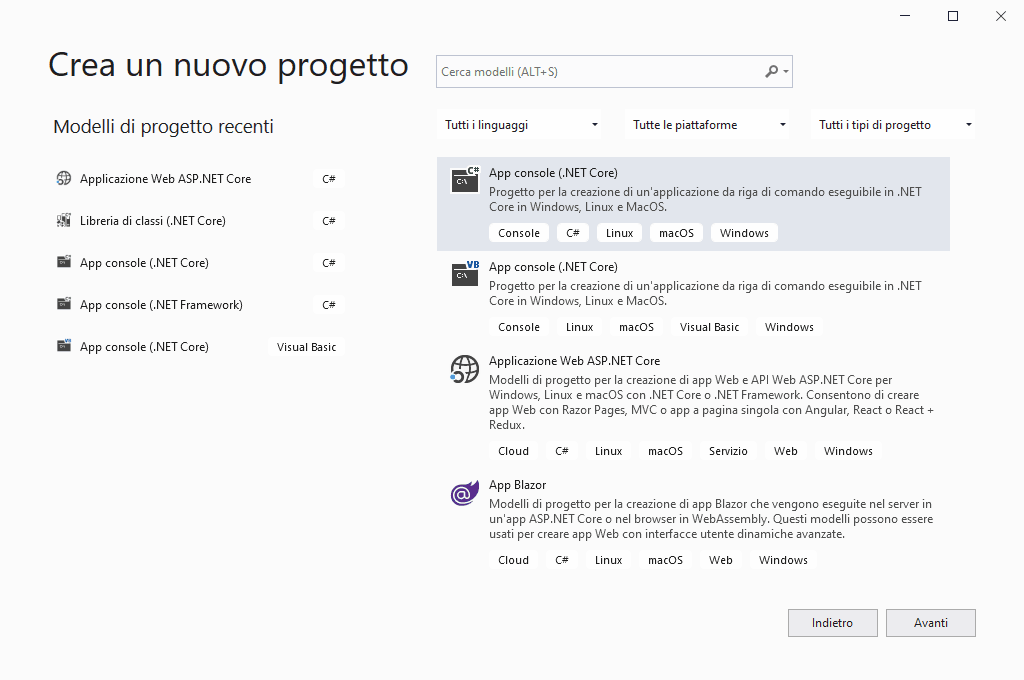Image resolution: width=1024 pixels, height=680 pixels.
Task: Open the Tutti i tipi di progetto dropdown
Action: [x=893, y=125]
